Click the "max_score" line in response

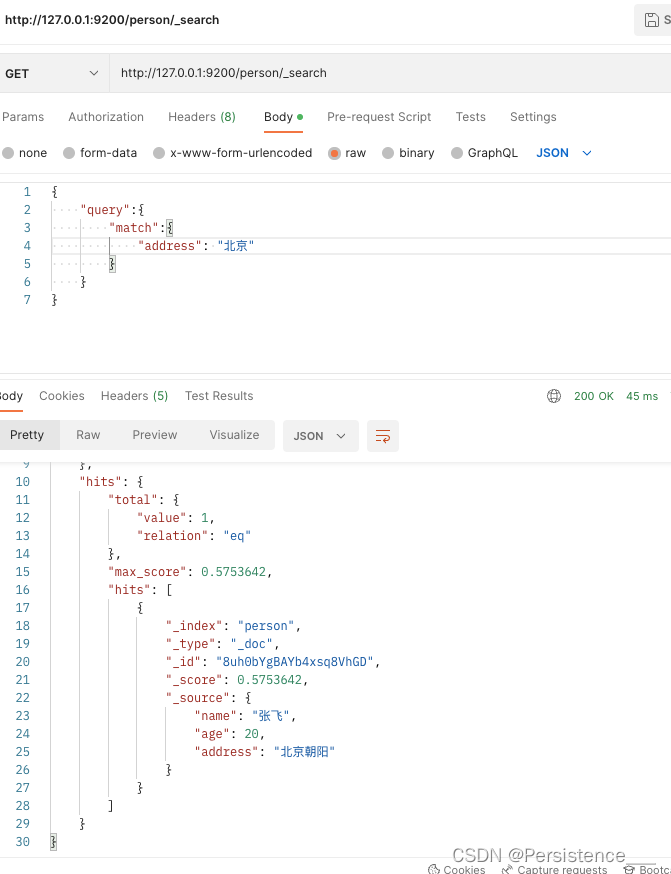tap(190, 572)
